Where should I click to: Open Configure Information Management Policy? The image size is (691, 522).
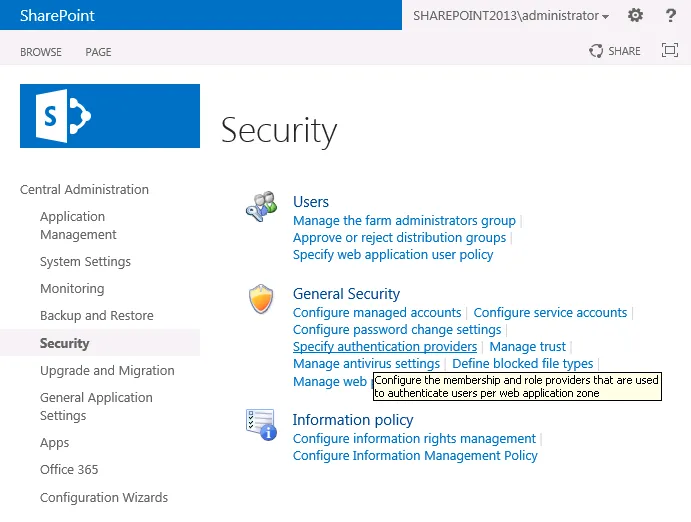pyautogui.click(x=416, y=455)
